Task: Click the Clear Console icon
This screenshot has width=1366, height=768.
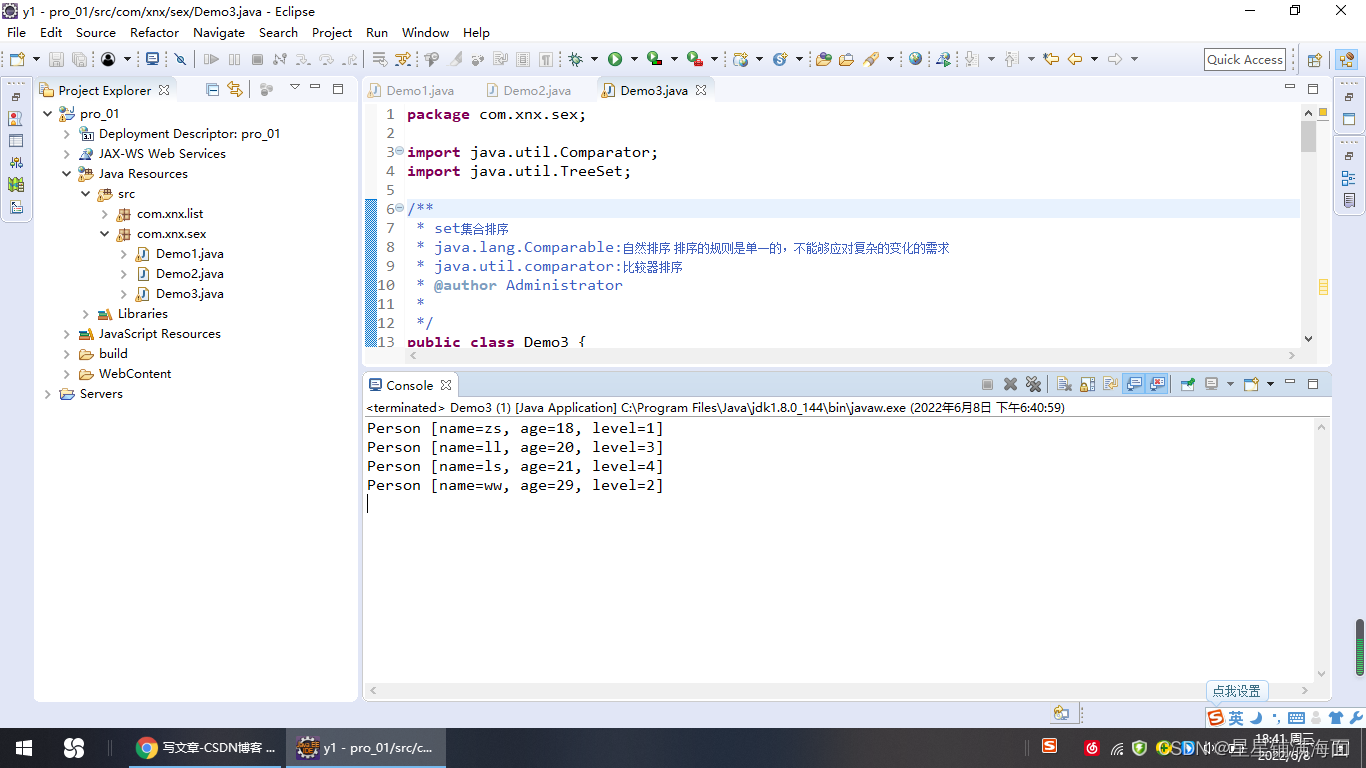Action: click(x=1064, y=384)
